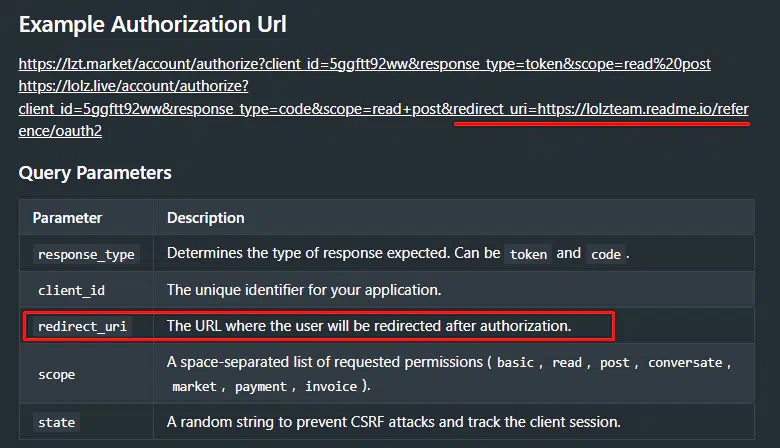Click the Parameter column header
This screenshot has width=780, height=448.
[67, 217]
